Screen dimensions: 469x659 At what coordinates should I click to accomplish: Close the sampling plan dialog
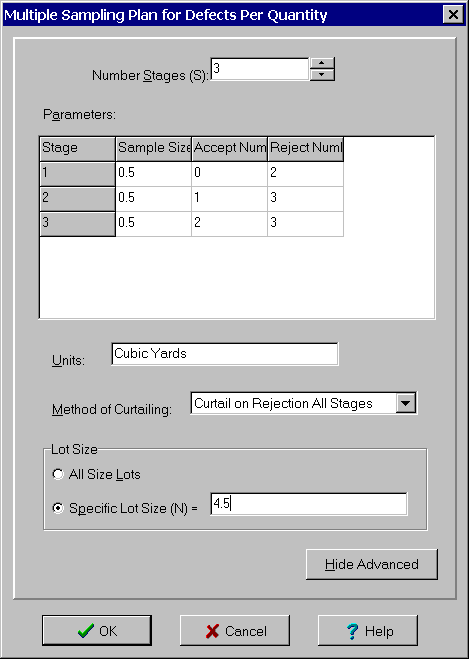pos(453,15)
